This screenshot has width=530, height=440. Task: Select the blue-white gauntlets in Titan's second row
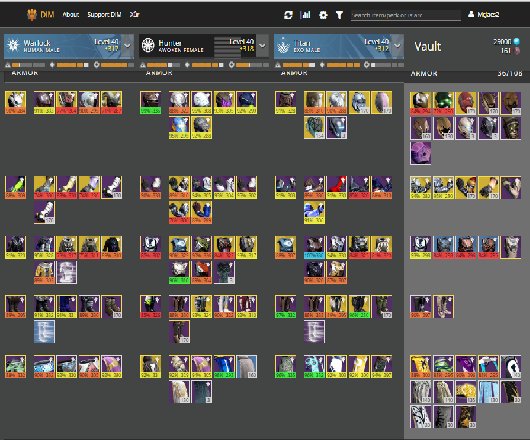tap(314, 213)
